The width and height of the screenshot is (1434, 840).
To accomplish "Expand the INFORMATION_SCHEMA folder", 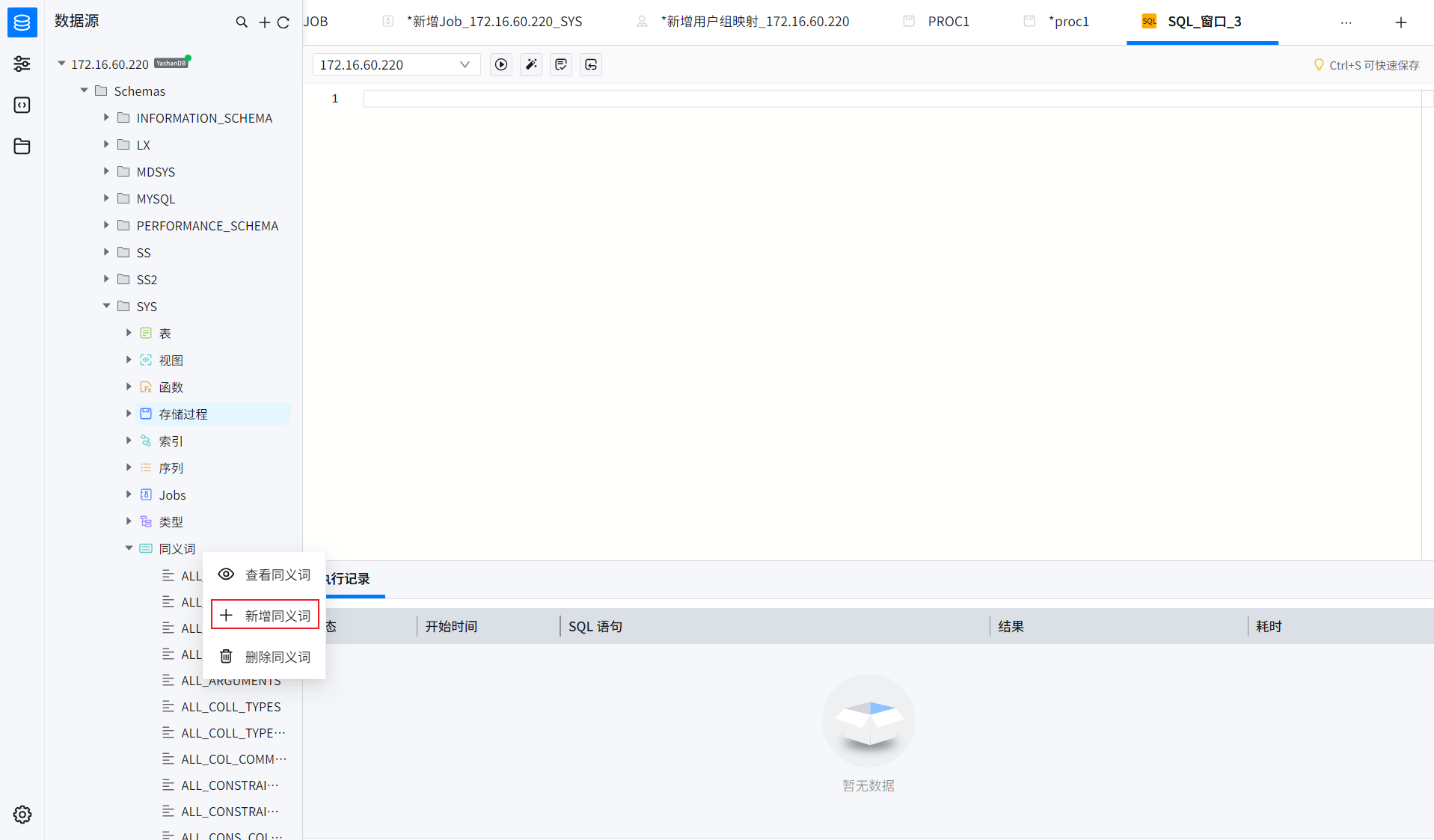I will pyautogui.click(x=106, y=117).
